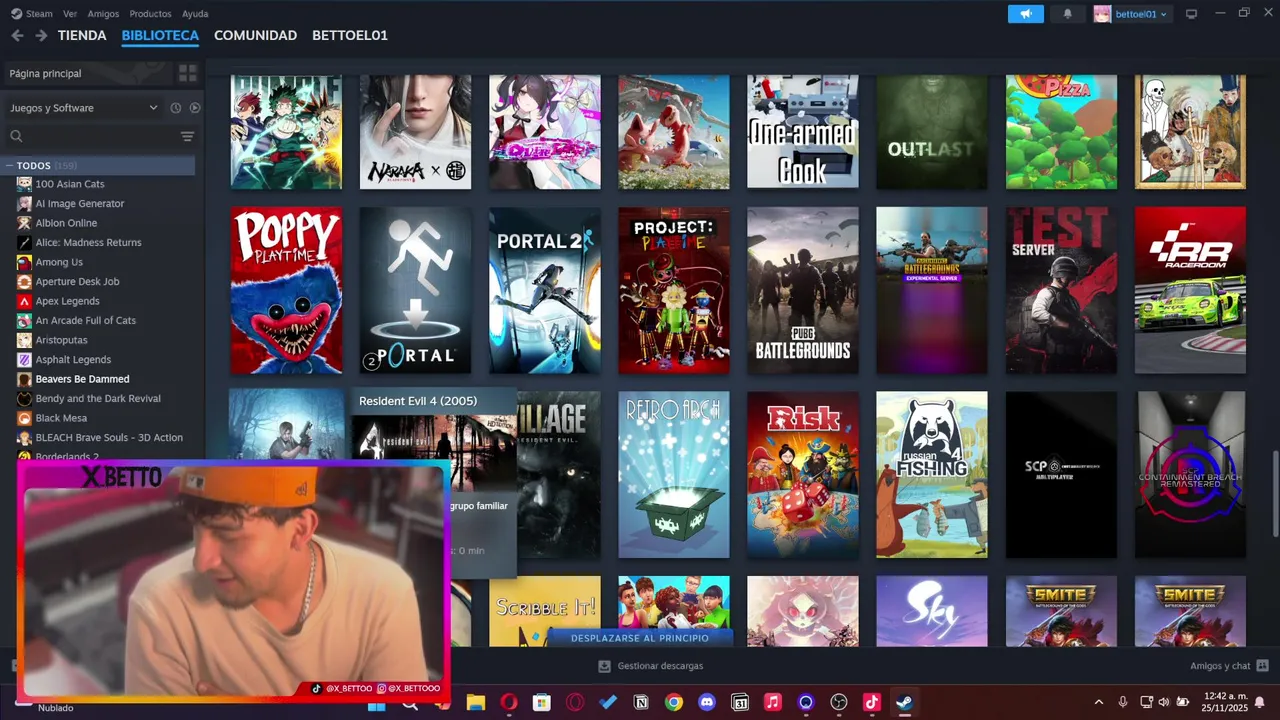Open Gestionar descargas
The height and width of the screenshot is (720, 1280).
tap(660, 666)
